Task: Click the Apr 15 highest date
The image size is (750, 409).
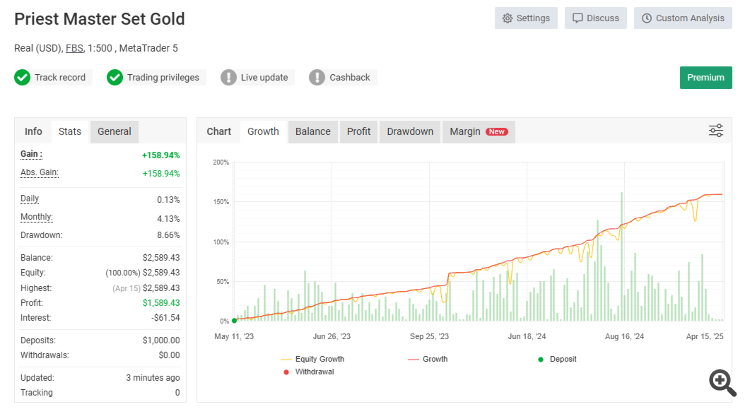Action: tap(127, 288)
